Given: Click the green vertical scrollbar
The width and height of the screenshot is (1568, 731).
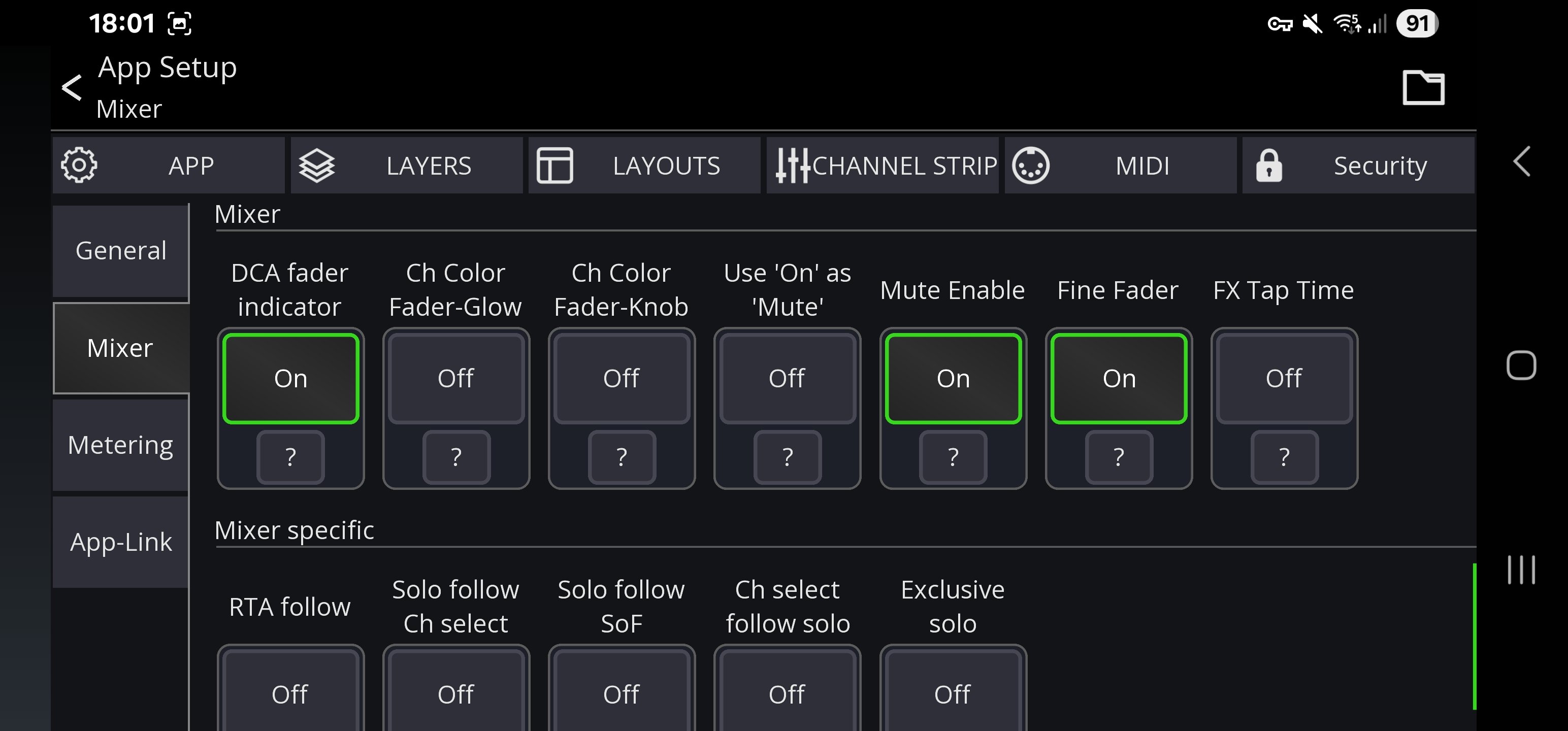Looking at the screenshot, I should (x=1474, y=636).
